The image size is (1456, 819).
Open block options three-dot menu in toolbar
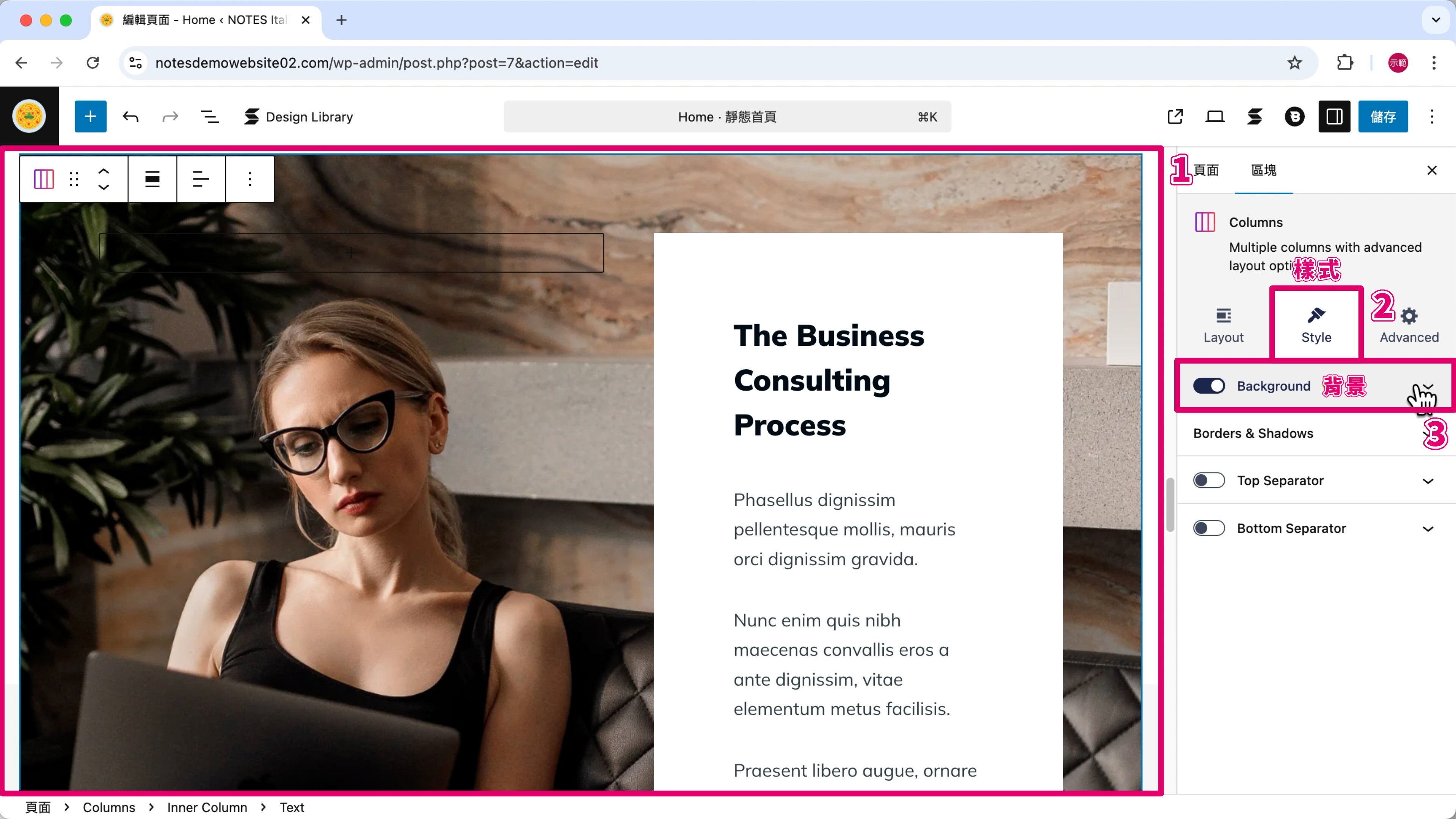(249, 179)
